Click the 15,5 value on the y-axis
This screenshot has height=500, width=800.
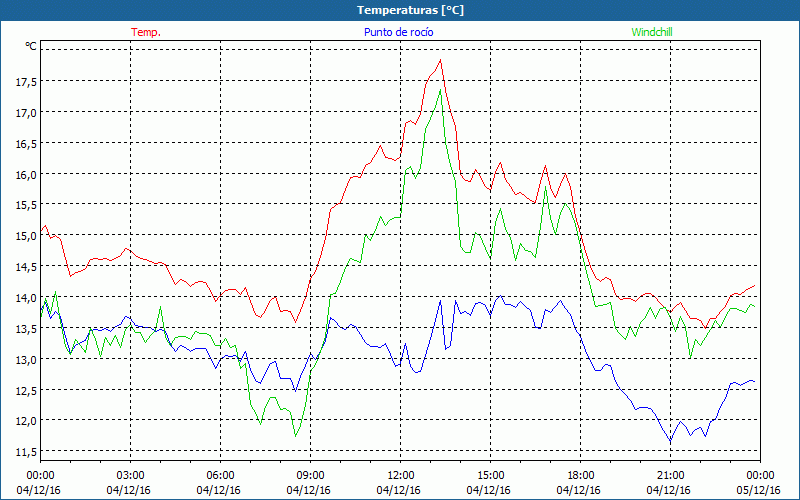tap(27, 205)
